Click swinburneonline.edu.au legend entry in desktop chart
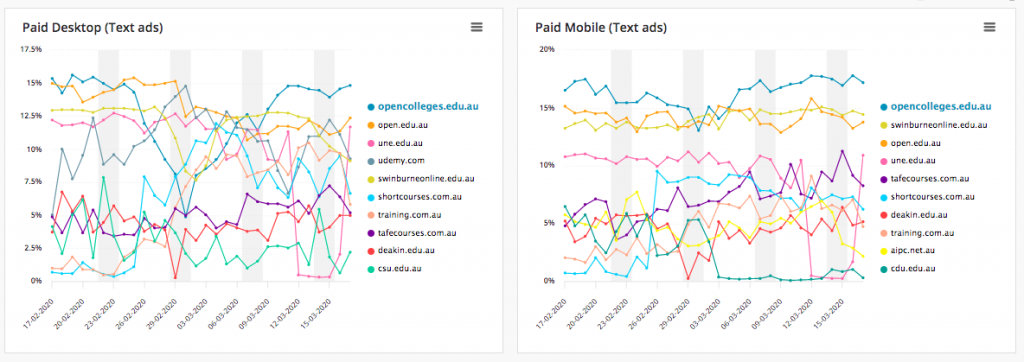The image size is (1024, 362). 421,178
